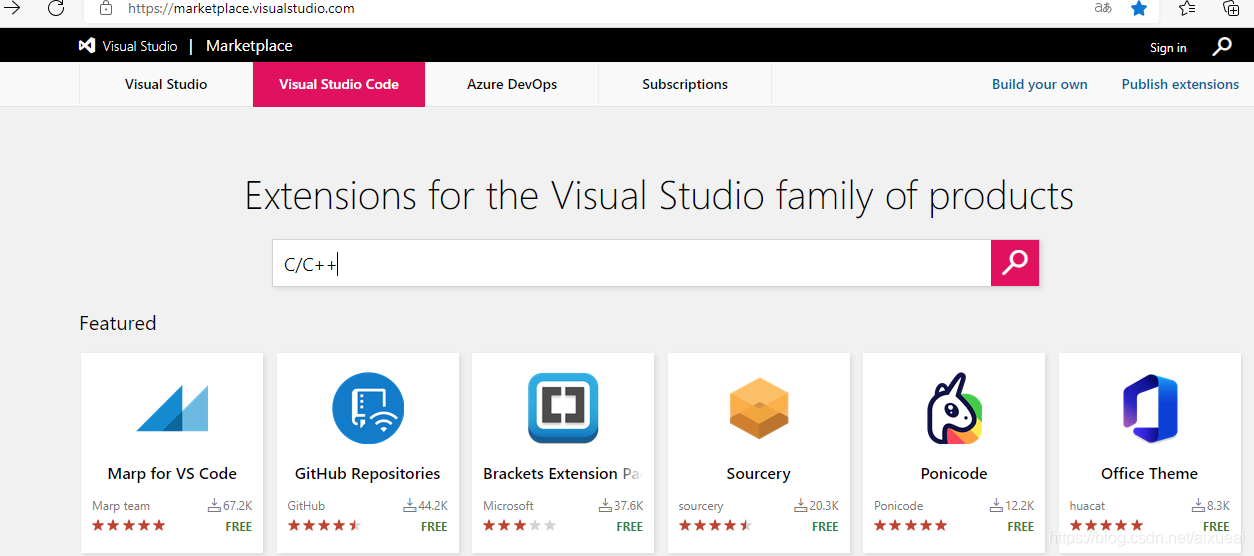Open Office Theme extension title

pos(1150,473)
